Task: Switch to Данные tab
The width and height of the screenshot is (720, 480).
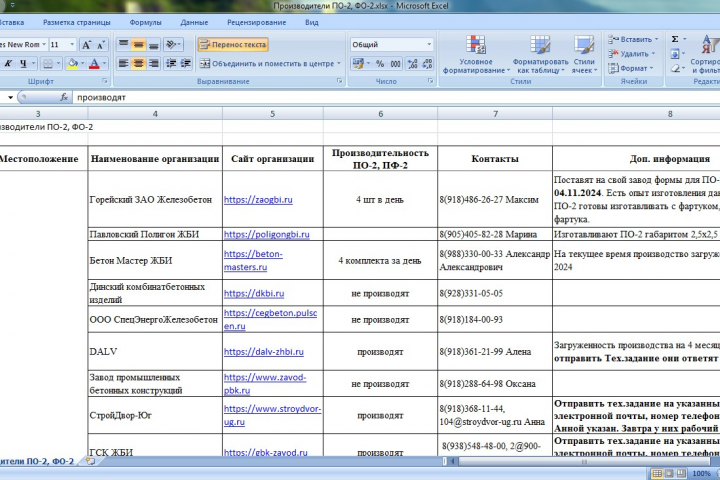Action: (194, 22)
